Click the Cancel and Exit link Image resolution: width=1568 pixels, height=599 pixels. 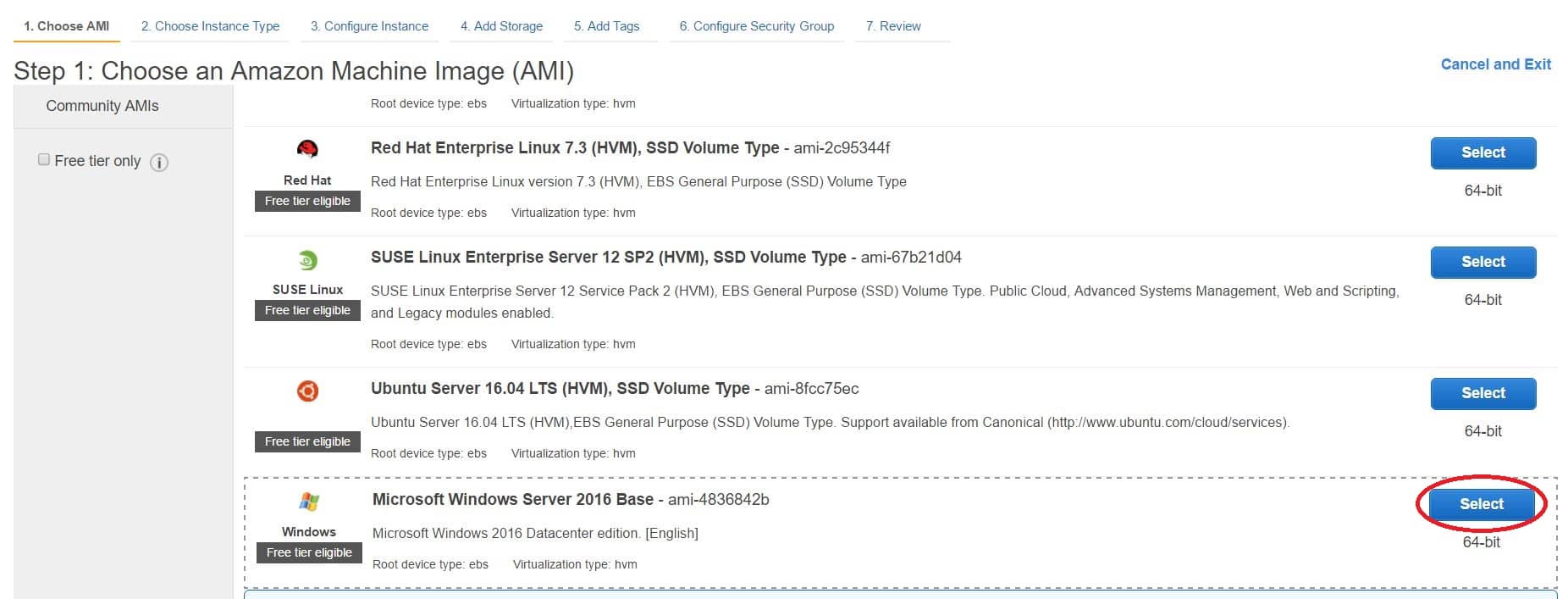[1495, 64]
